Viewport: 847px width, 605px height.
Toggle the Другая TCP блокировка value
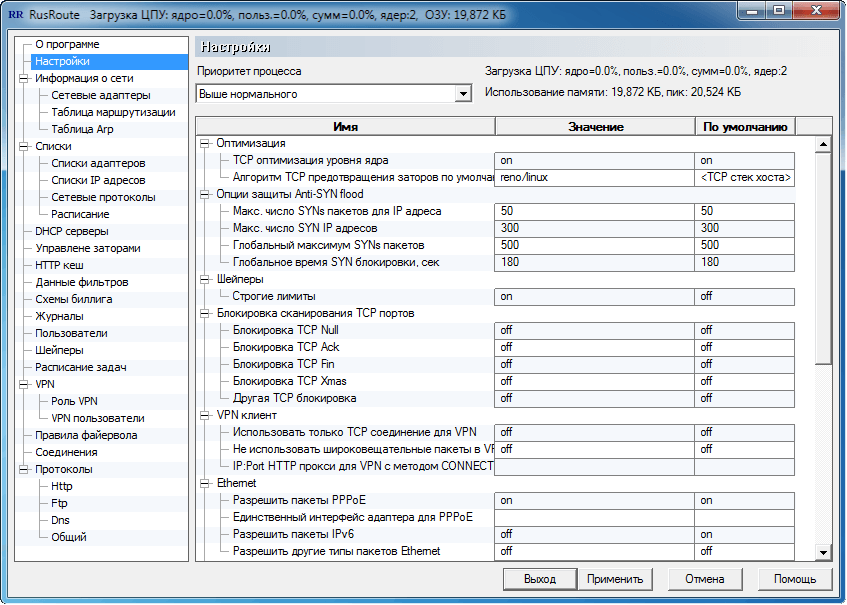tap(594, 399)
